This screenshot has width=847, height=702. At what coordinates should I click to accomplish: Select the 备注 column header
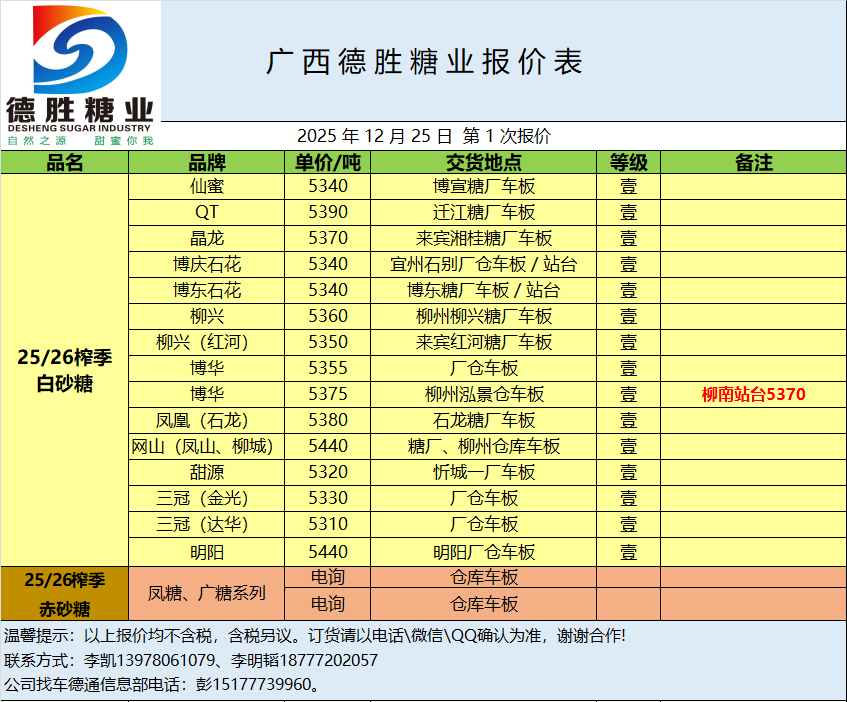[753, 163]
